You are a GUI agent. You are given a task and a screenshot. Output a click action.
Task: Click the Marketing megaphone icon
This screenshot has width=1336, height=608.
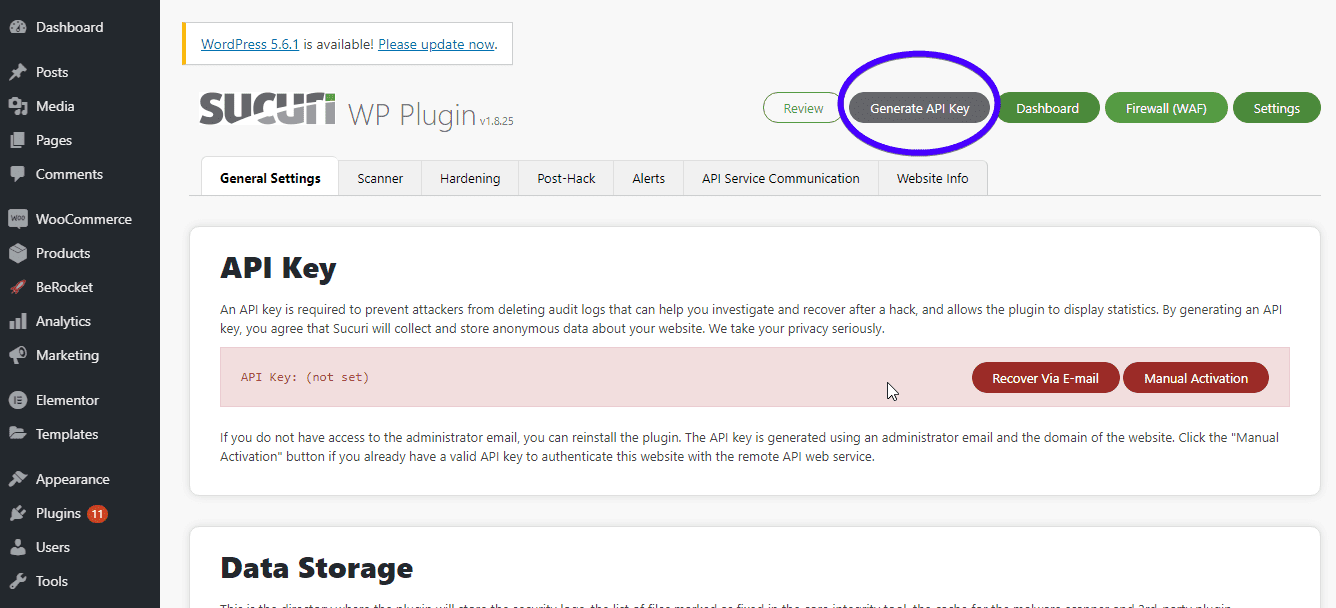(x=17, y=355)
